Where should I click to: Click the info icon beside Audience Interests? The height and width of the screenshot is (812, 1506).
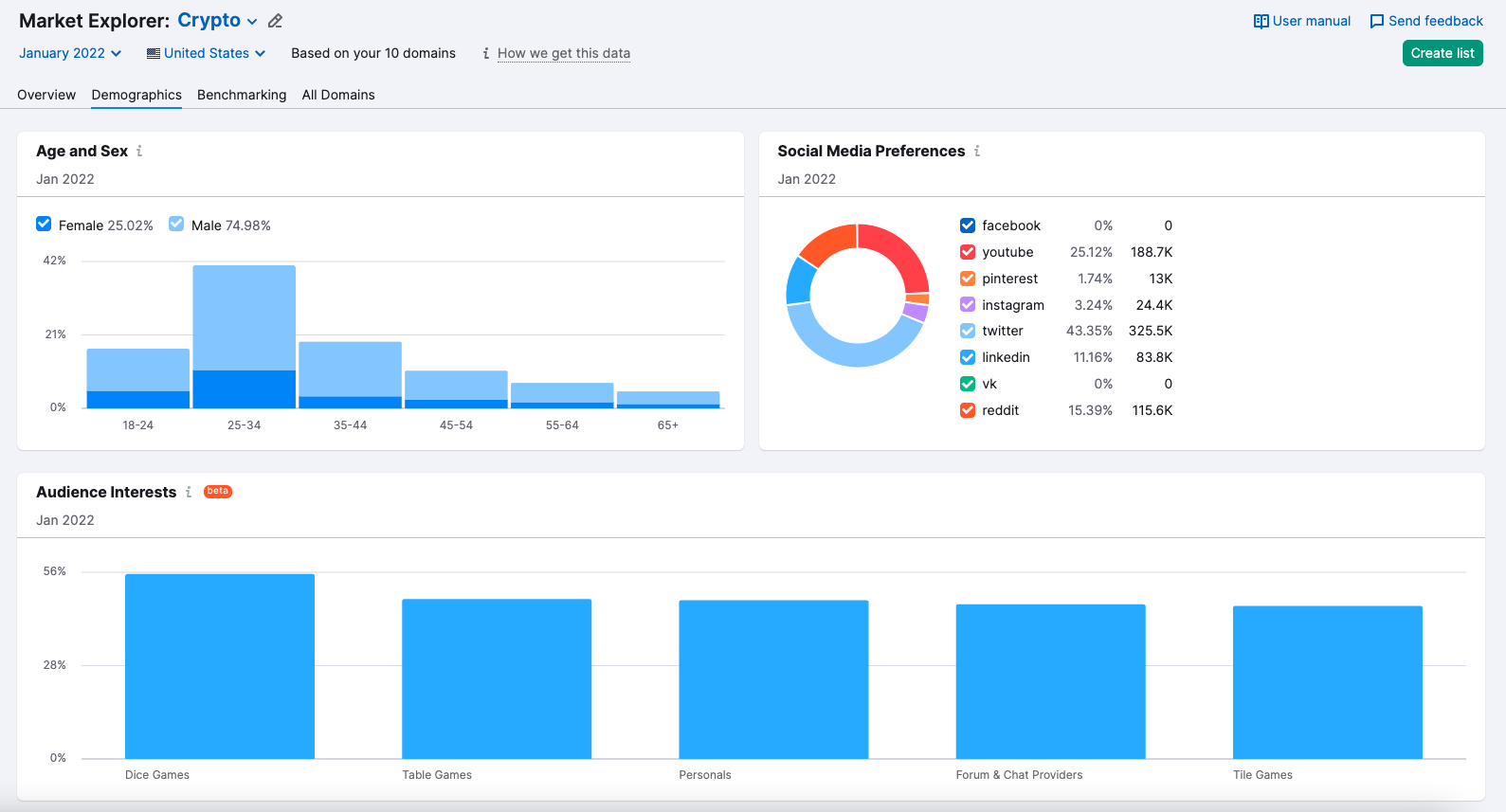pyautogui.click(x=189, y=492)
